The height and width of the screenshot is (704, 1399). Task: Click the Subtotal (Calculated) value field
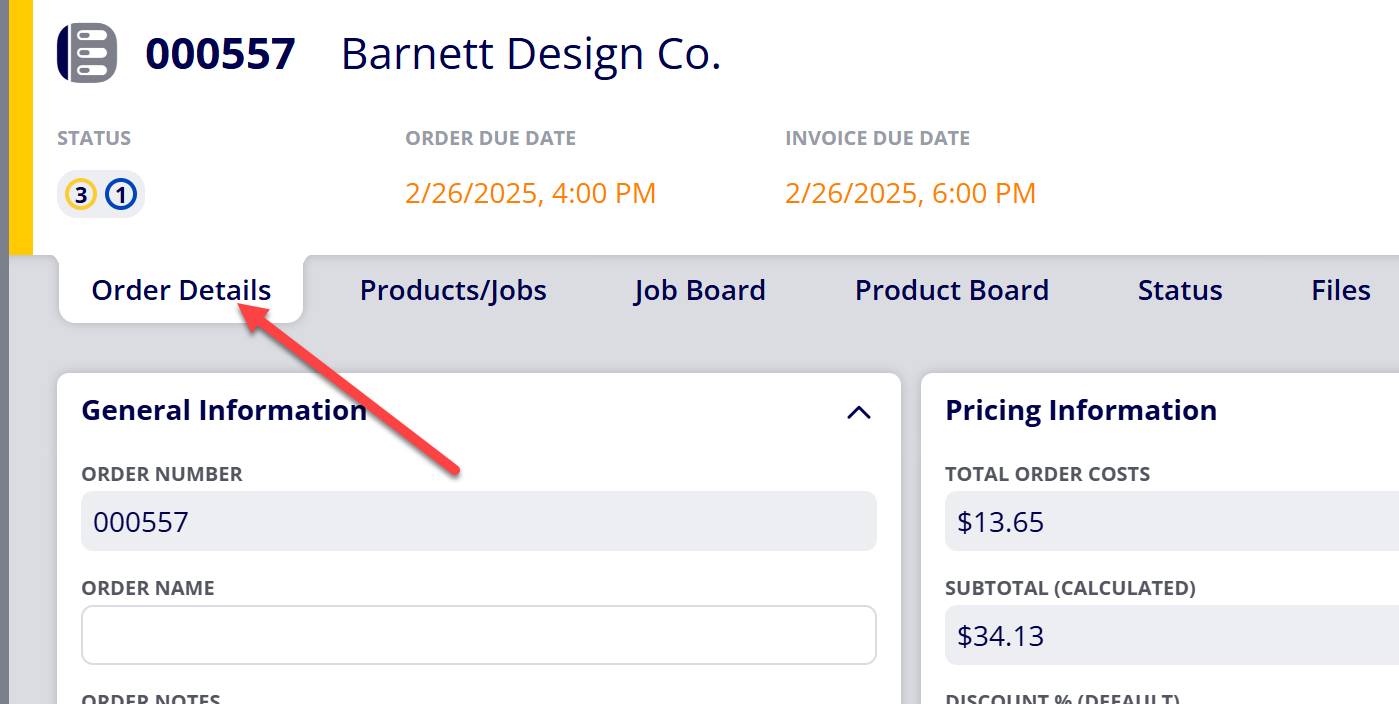pos(1172,635)
